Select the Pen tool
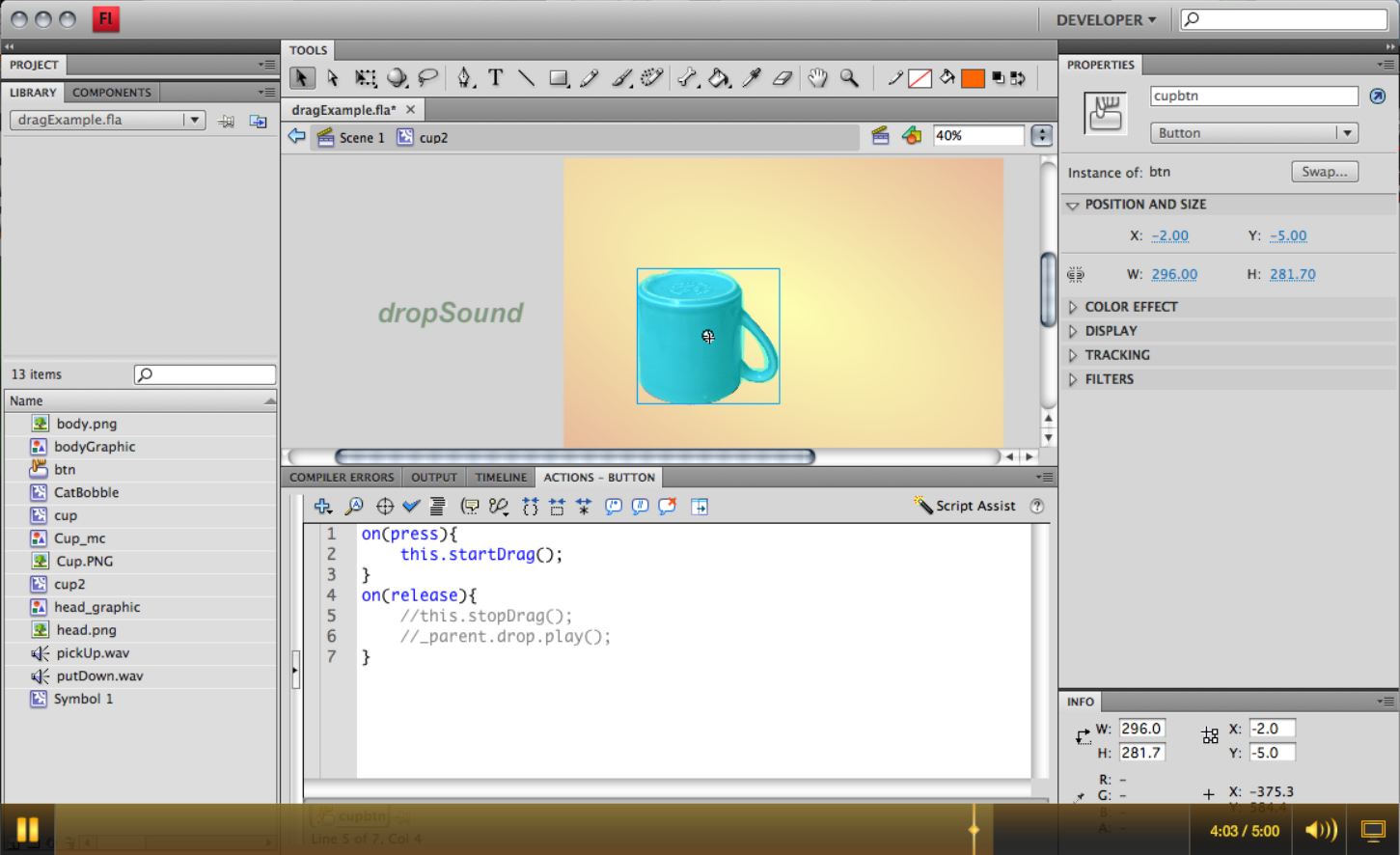 pyautogui.click(x=465, y=78)
